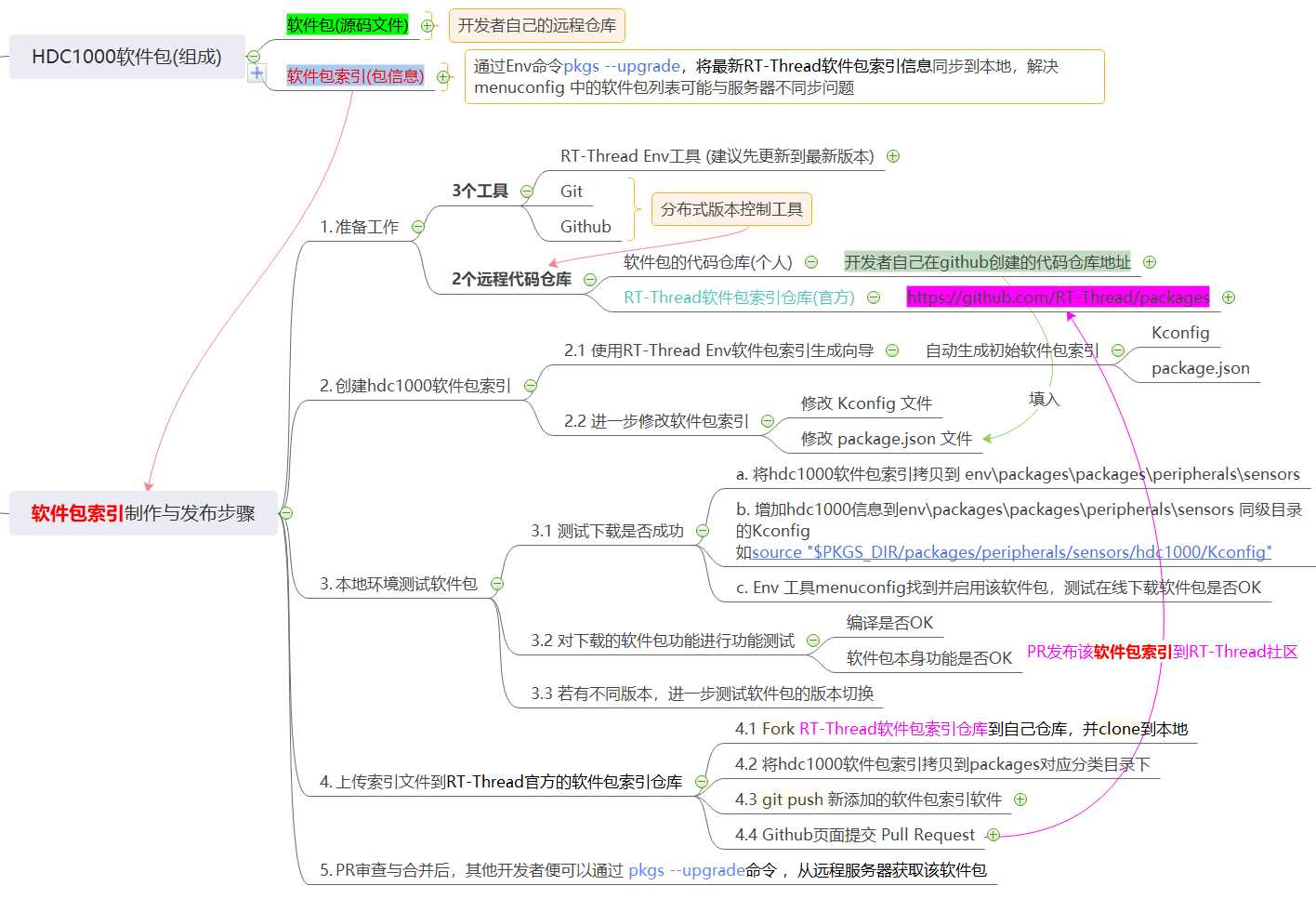This screenshot has width=1316, height=912.
Task: Select 4.1 Fork RT-Thread软件包索引仓库 topic
Action: point(962,729)
